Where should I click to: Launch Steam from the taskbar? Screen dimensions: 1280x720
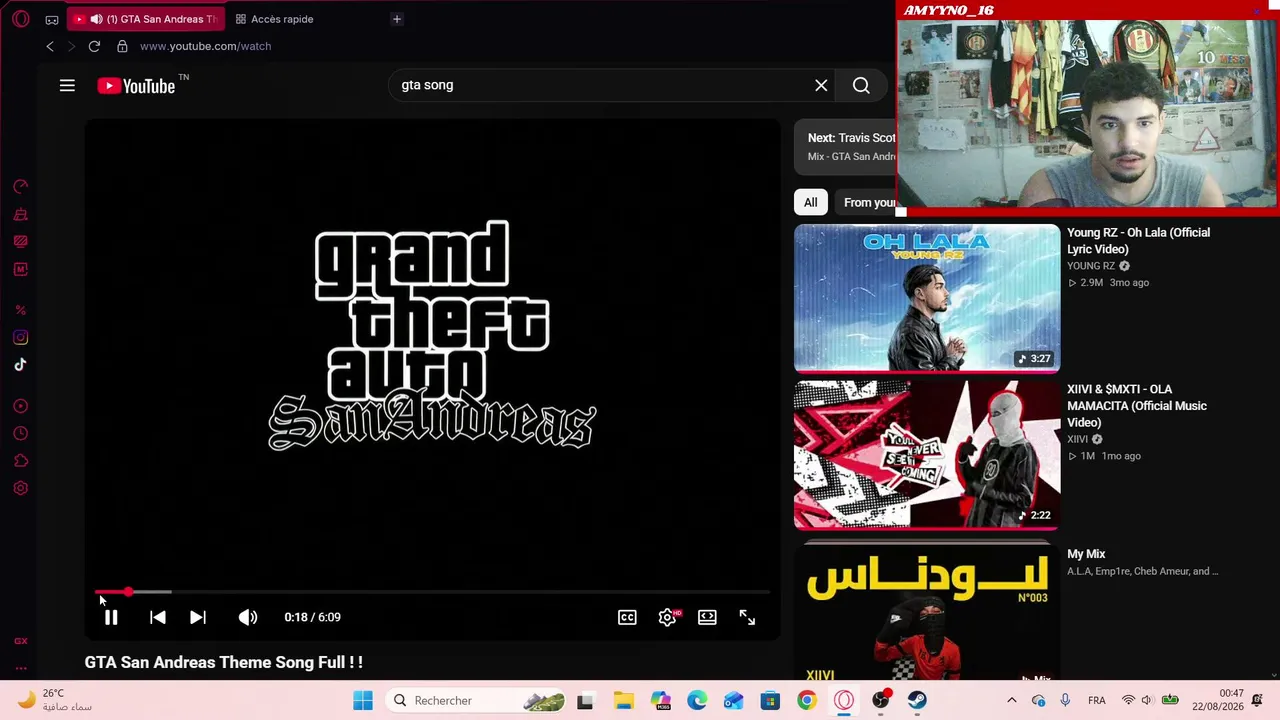pyautogui.click(x=917, y=700)
